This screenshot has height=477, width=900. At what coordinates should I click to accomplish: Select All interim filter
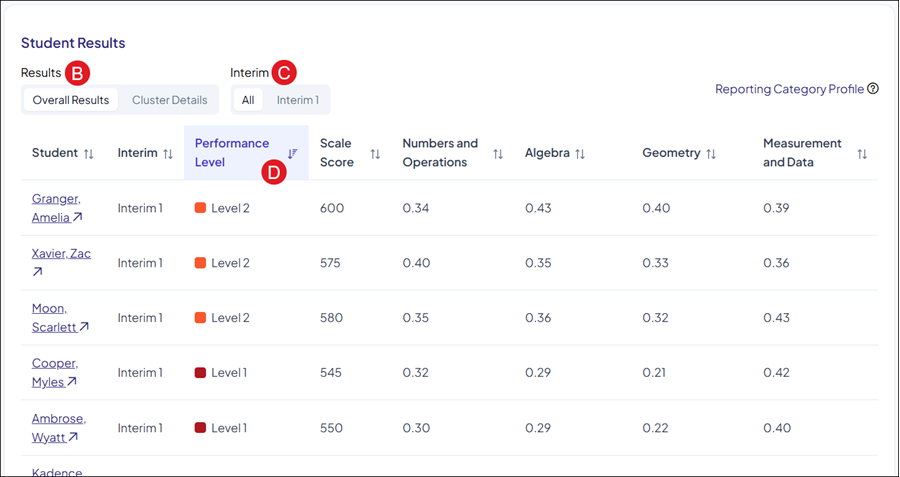tap(248, 100)
